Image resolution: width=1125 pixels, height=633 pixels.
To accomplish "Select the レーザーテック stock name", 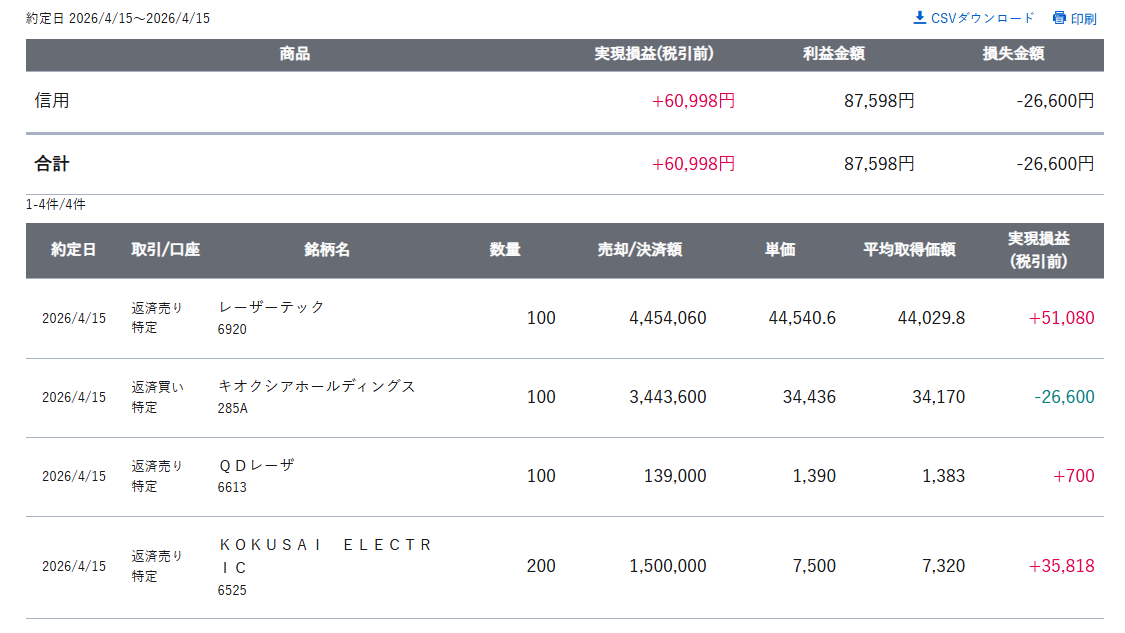I will tap(272, 307).
